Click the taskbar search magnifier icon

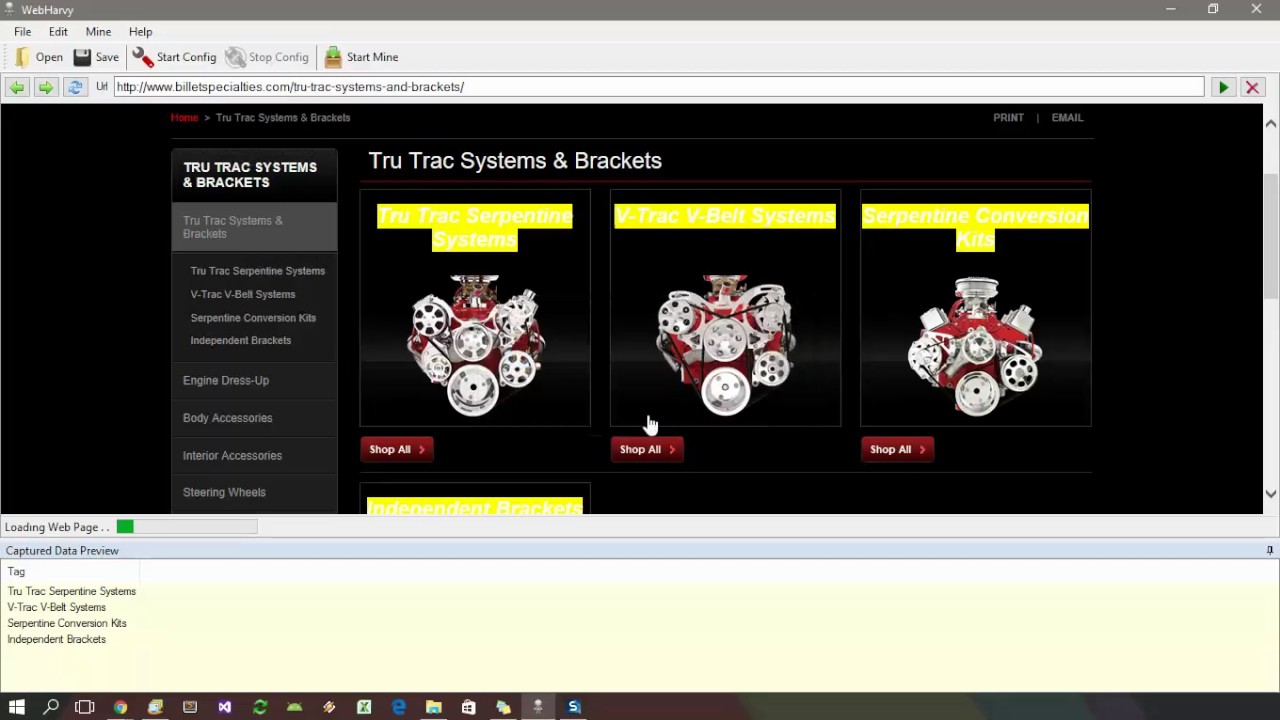(x=51, y=707)
